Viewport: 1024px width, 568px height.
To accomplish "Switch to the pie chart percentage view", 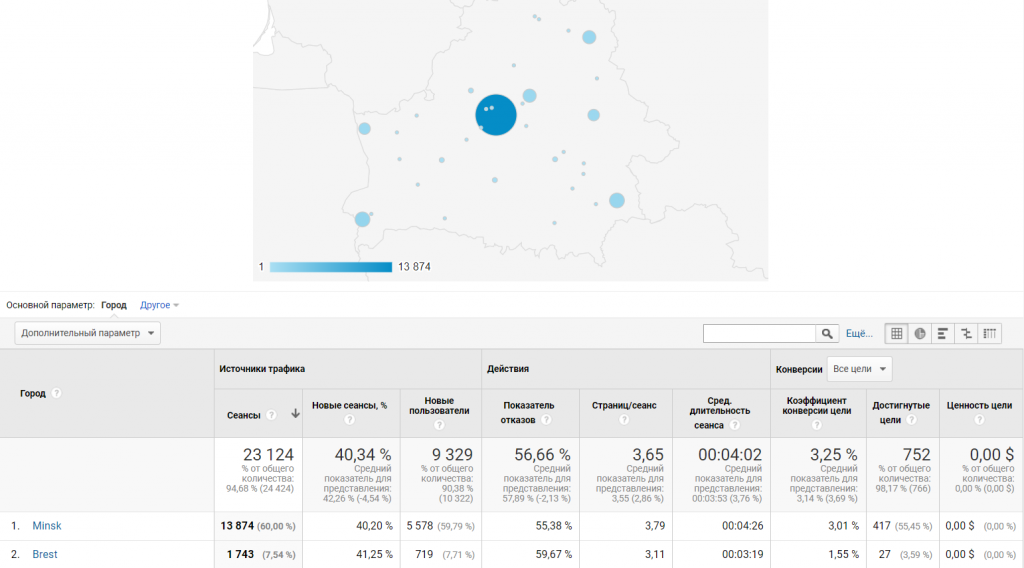I will pos(920,333).
